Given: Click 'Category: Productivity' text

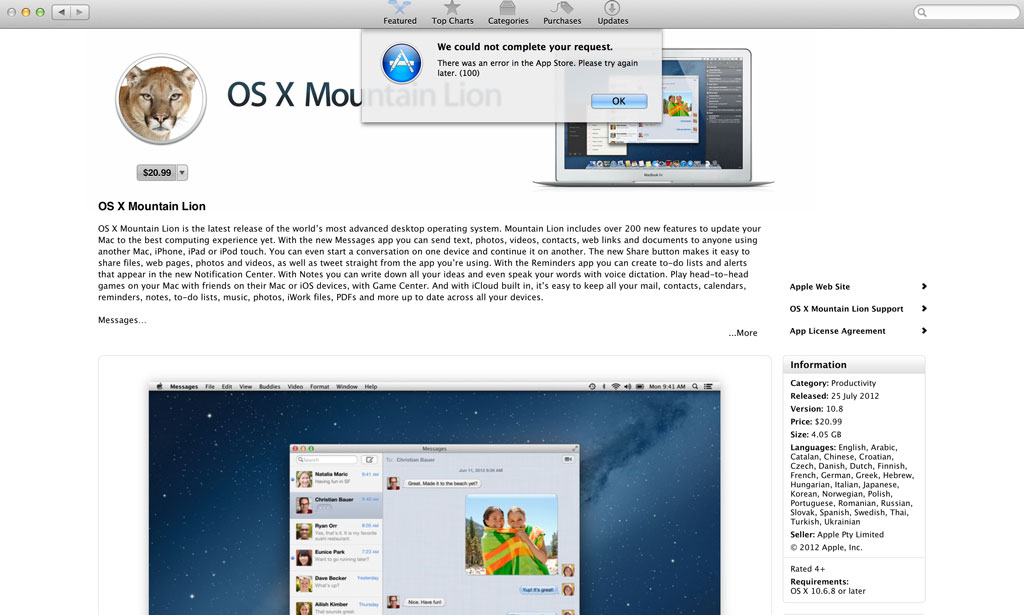Looking at the screenshot, I should 833,383.
